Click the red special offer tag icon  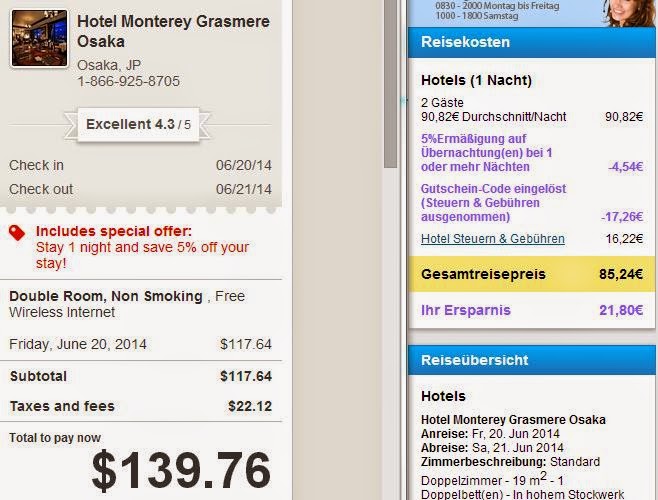[x=16, y=232]
